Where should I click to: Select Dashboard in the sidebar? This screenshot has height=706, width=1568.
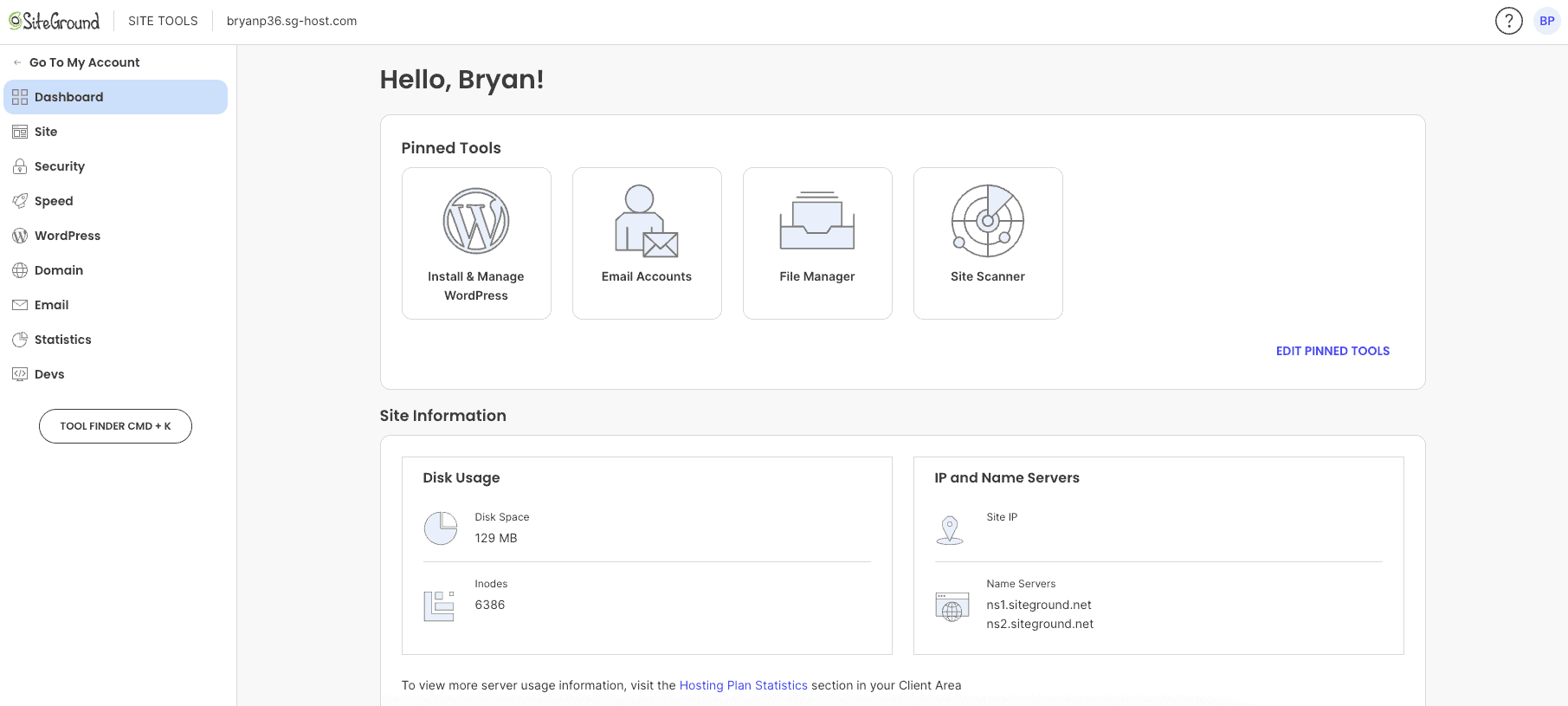tap(116, 97)
